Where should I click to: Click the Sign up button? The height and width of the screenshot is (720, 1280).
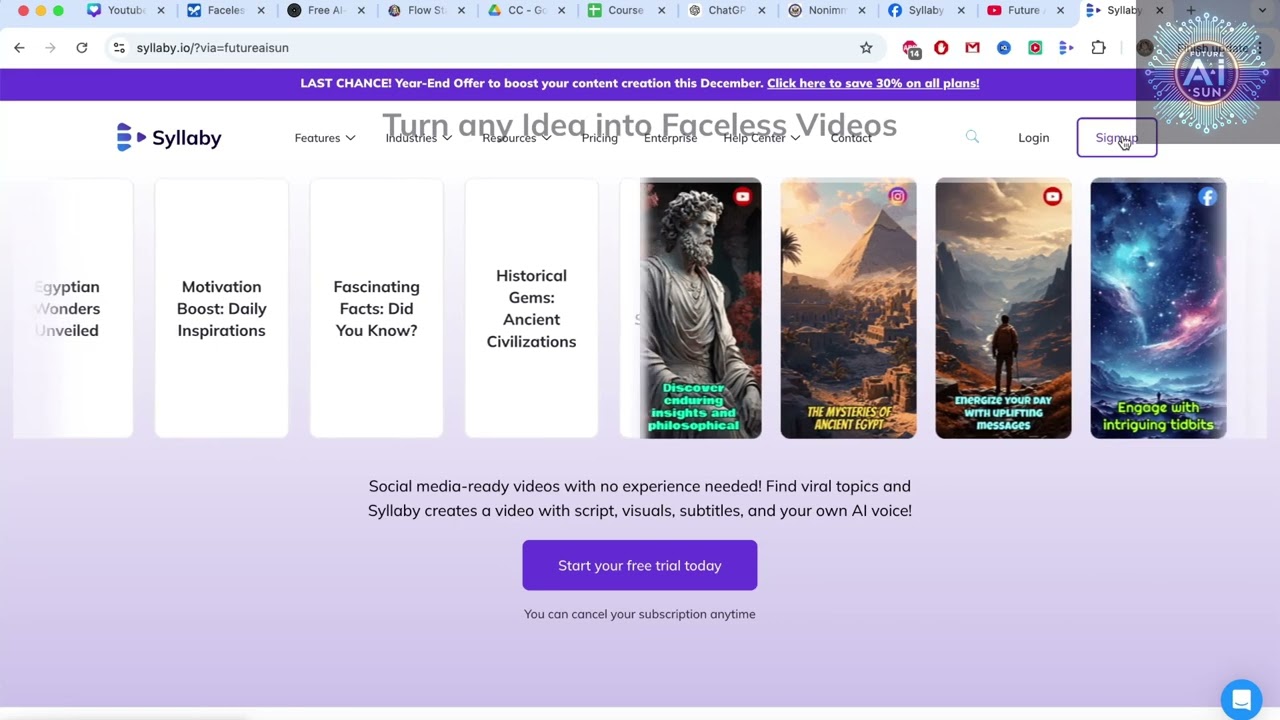click(x=1116, y=138)
